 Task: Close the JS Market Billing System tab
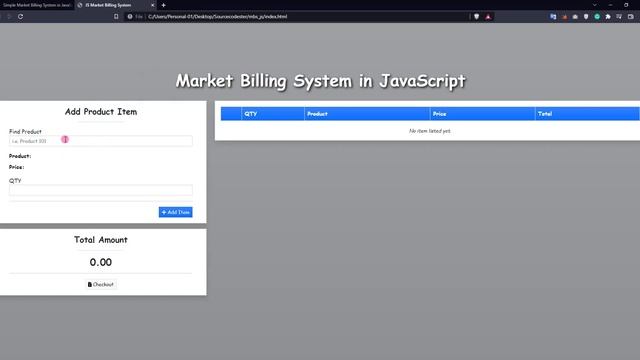(153, 5)
